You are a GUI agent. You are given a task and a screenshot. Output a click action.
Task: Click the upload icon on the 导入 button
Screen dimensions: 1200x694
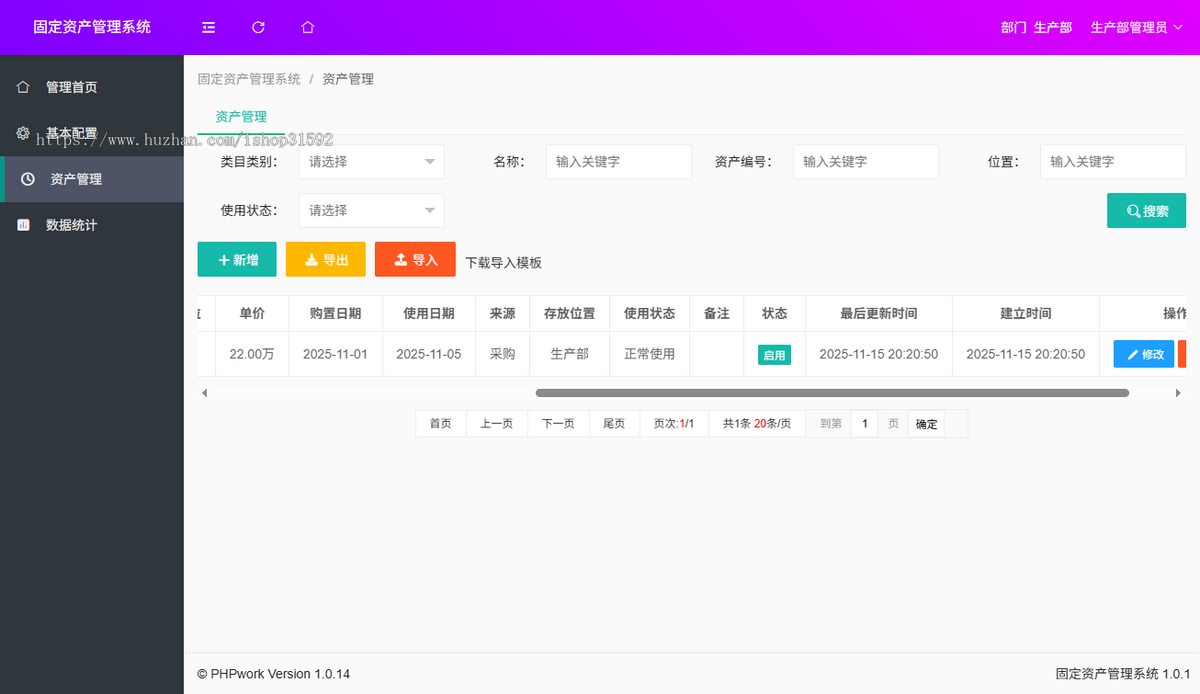coord(400,259)
